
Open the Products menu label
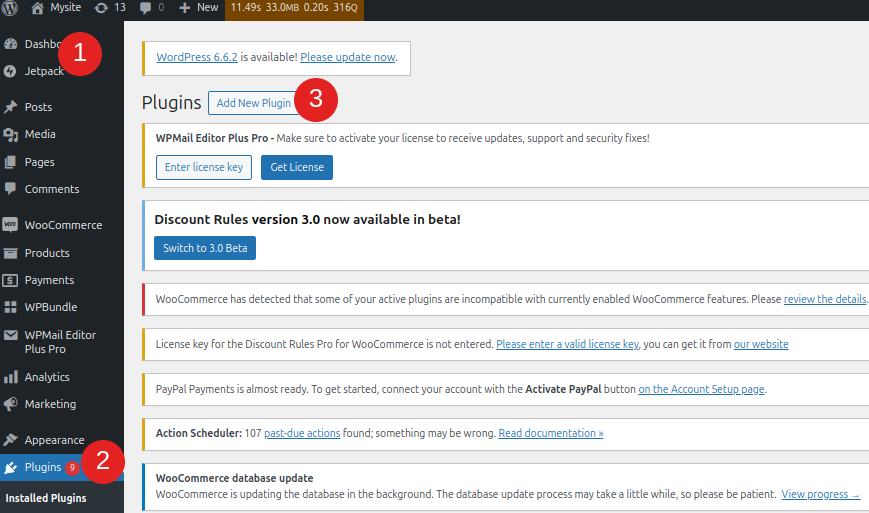coord(47,253)
